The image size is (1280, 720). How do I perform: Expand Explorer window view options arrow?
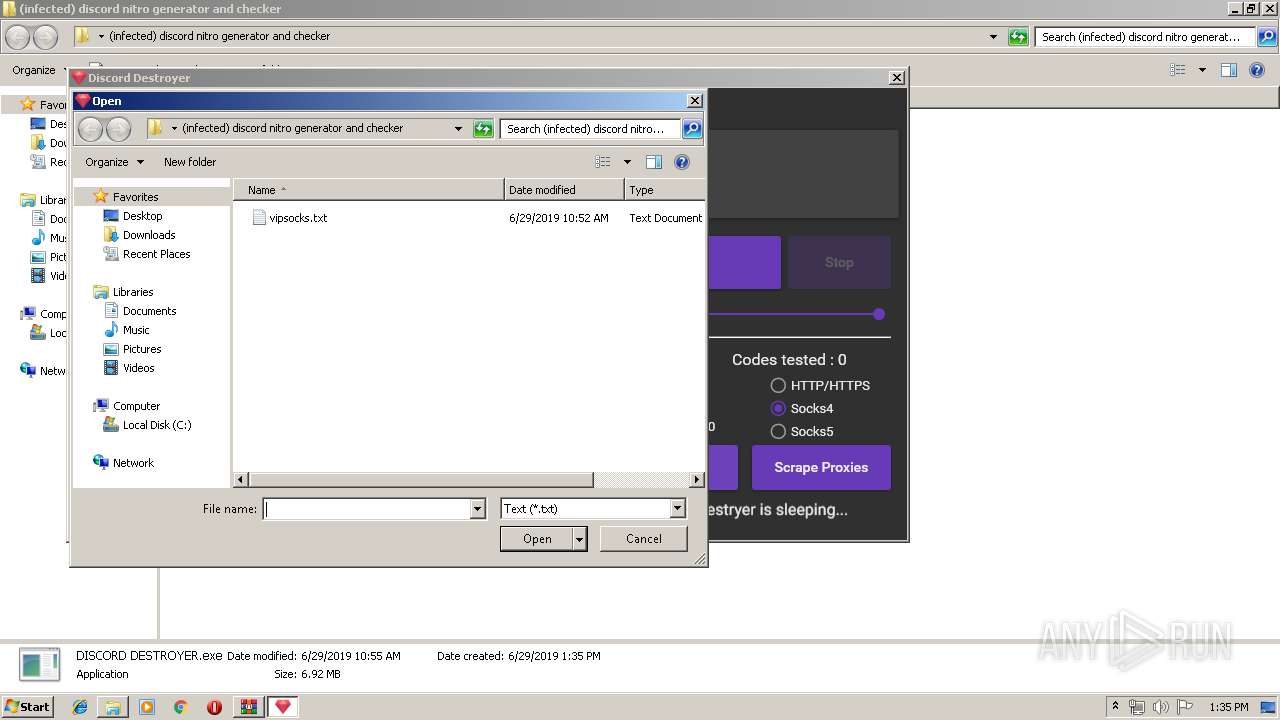coord(1202,70)
